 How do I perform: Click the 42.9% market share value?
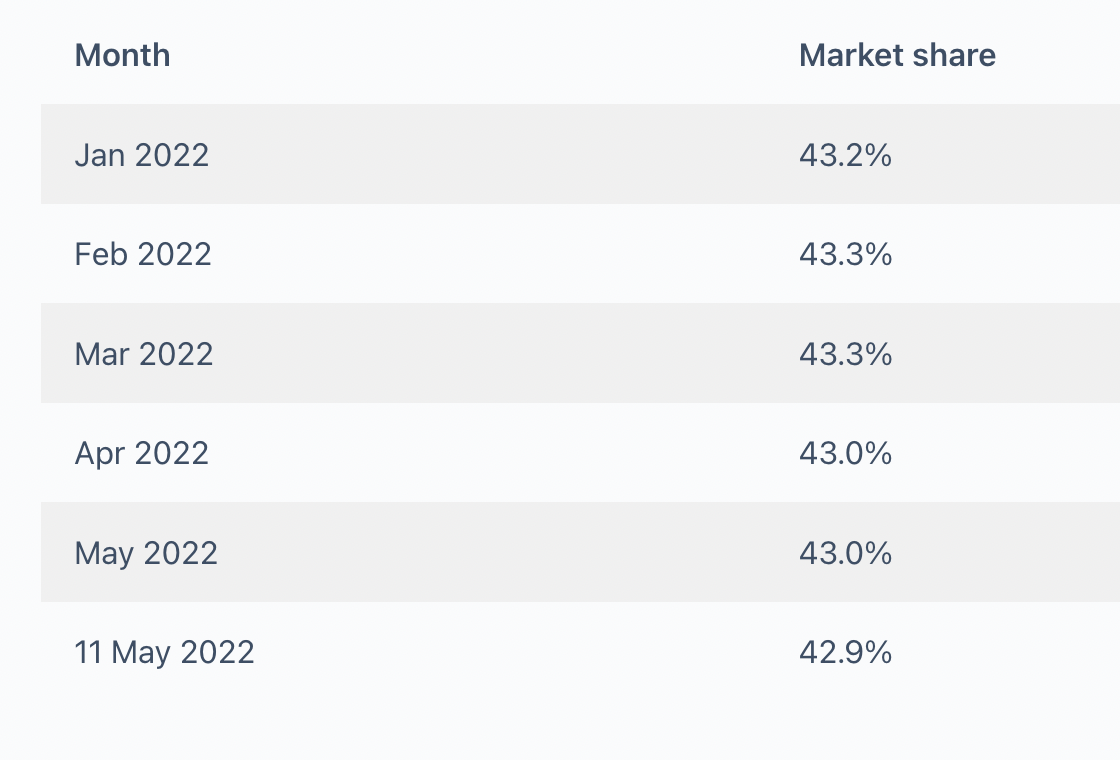(845, 652)
